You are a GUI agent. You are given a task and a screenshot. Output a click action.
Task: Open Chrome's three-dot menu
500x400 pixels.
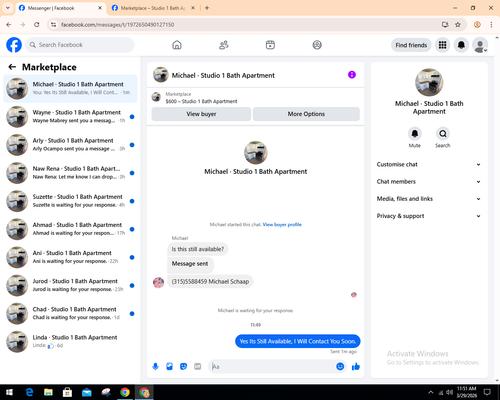tap(491, 25)
